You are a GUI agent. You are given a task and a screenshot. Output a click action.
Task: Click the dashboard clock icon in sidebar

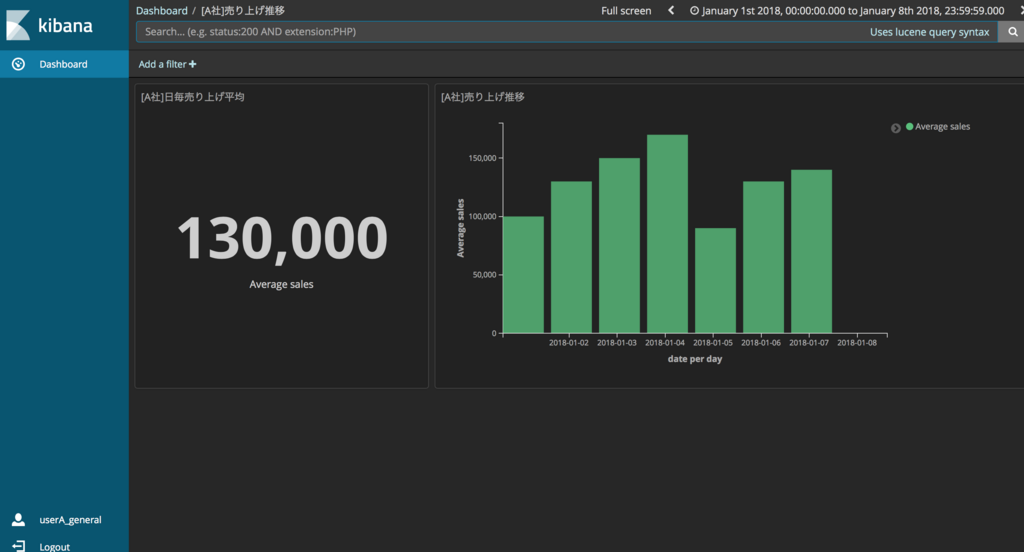[18, 64]
